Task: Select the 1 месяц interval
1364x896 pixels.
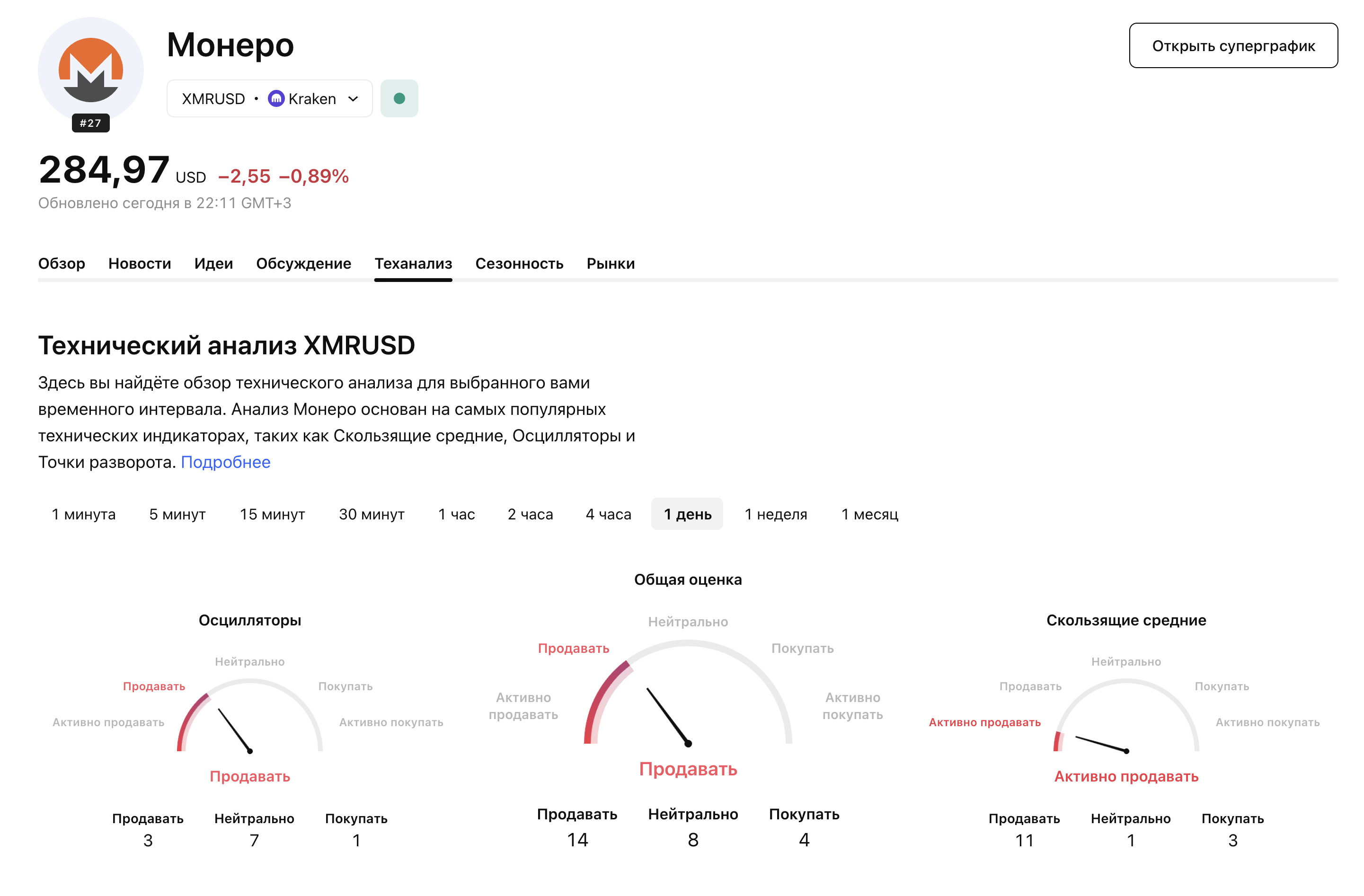Action: (869, 514)
